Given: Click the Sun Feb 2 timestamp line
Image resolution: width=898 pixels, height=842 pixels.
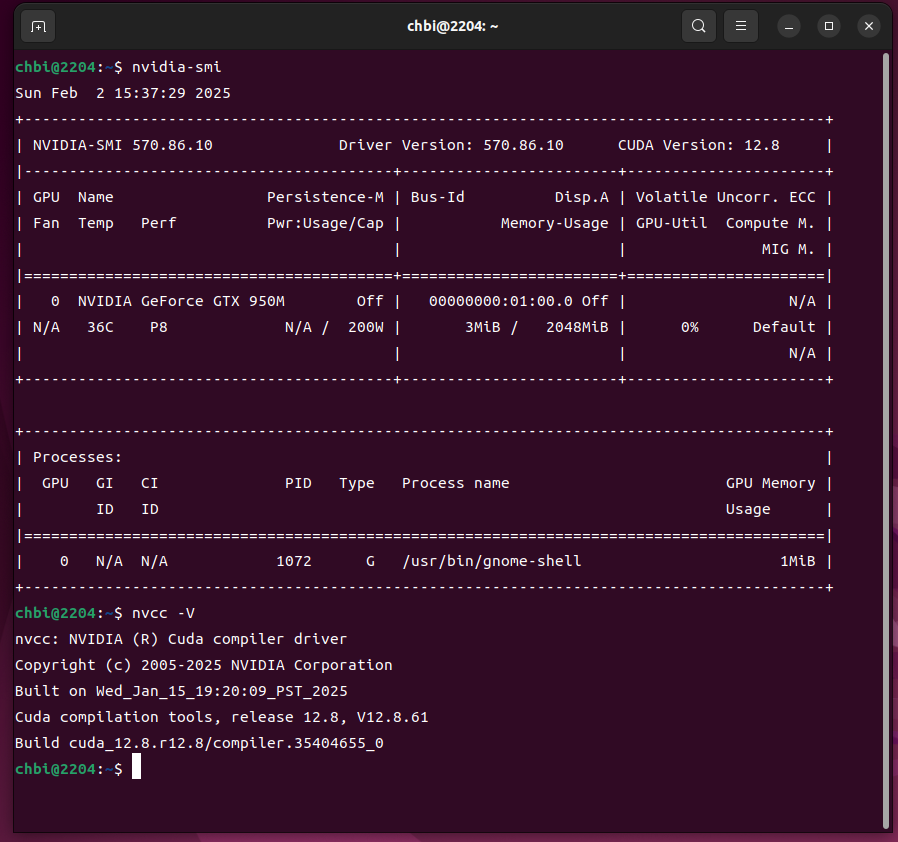Looking at the screenshot, I should (x=123, y=93).
